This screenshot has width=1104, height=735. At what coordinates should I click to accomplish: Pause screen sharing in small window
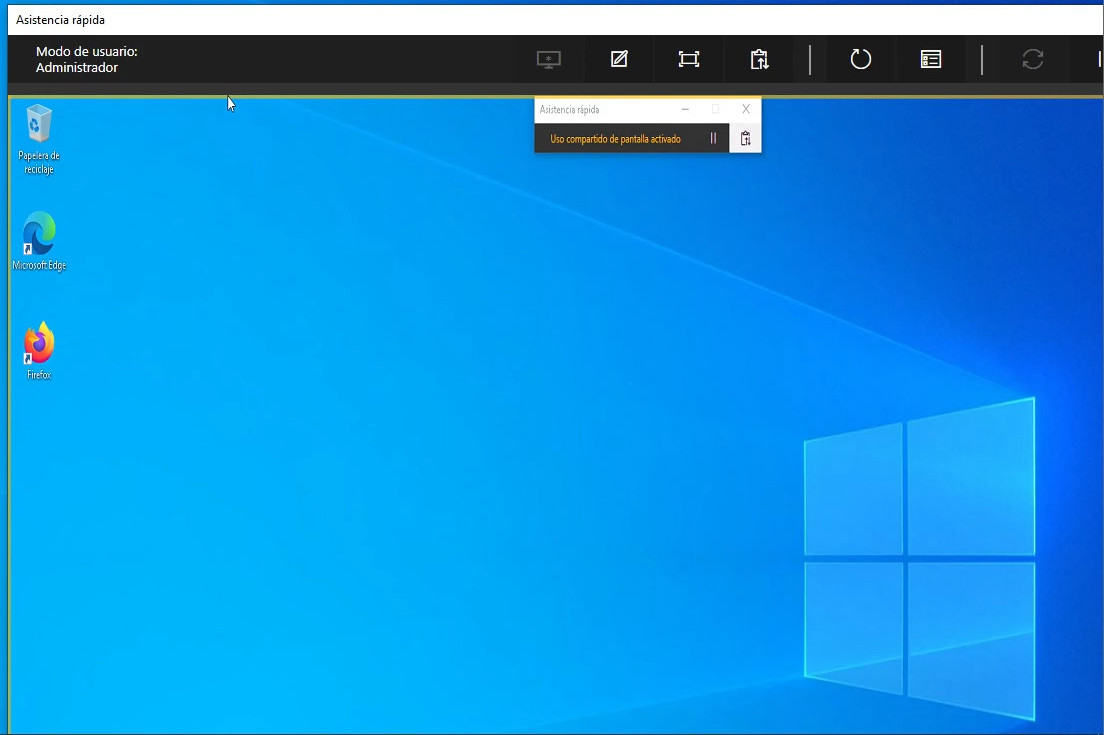[x=713, y=139]
